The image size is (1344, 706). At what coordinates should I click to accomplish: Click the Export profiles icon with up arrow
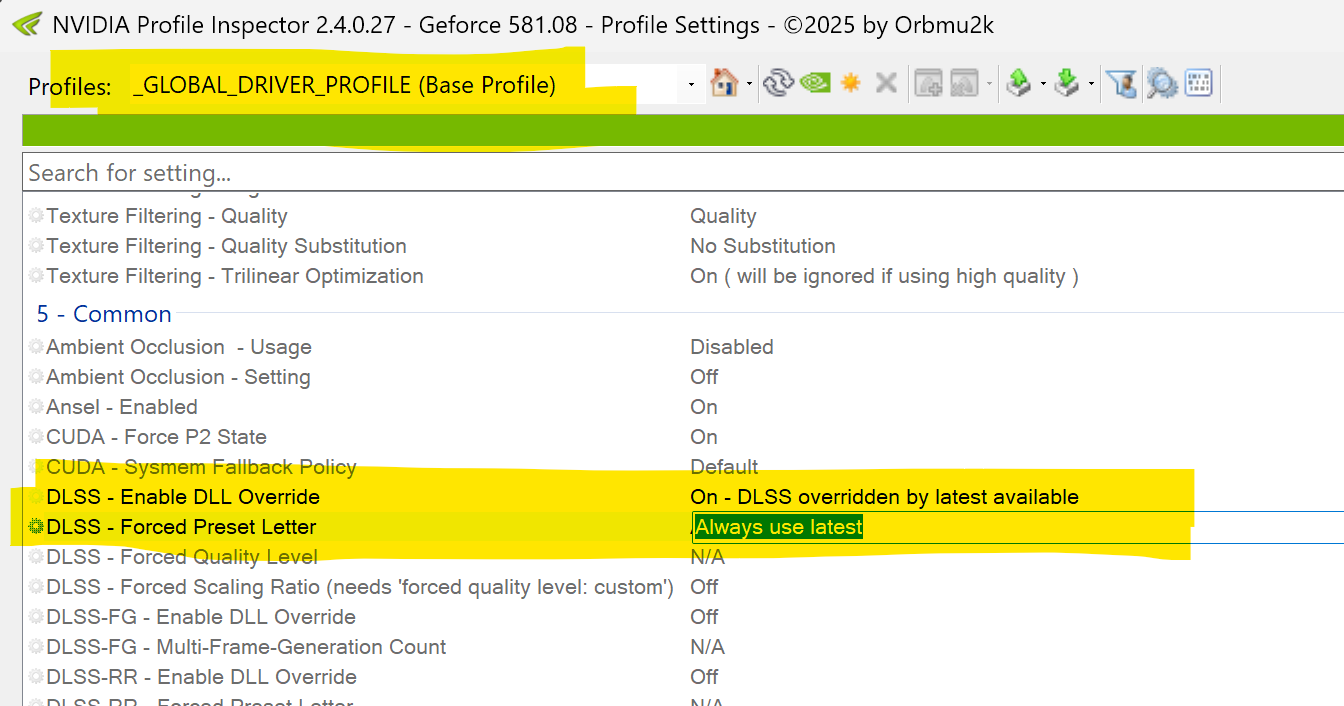pyautogui.click(x=1018, y=84)
